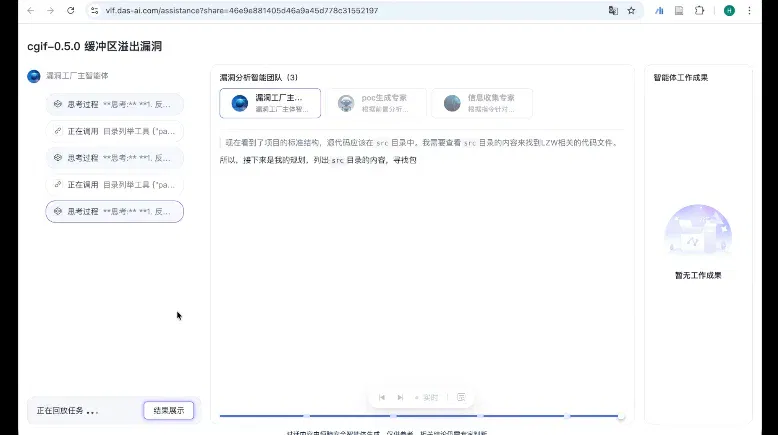Click the cgif-0.5.0 缓冲区溢出漏洞 title

[x=94, y=46]
